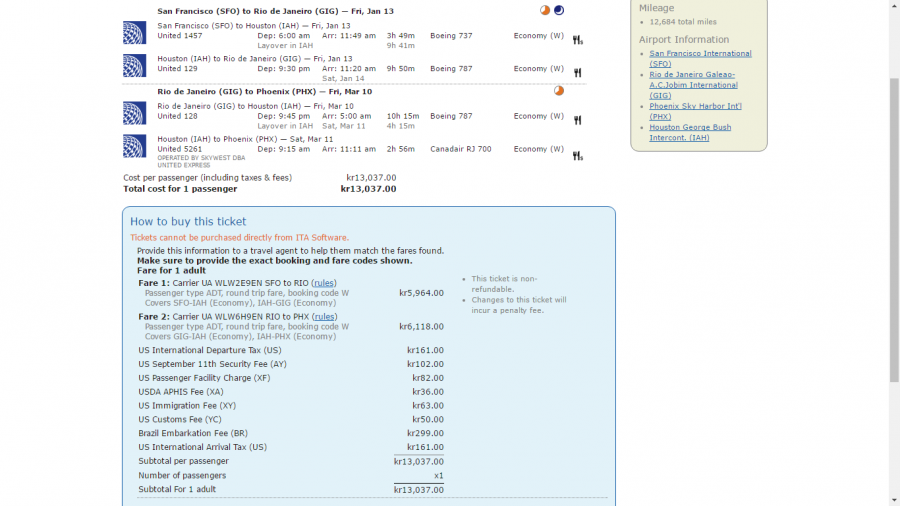The image size is (900, 506).
Task: Open San Francisco International airport link
Action: click(700, 53)
